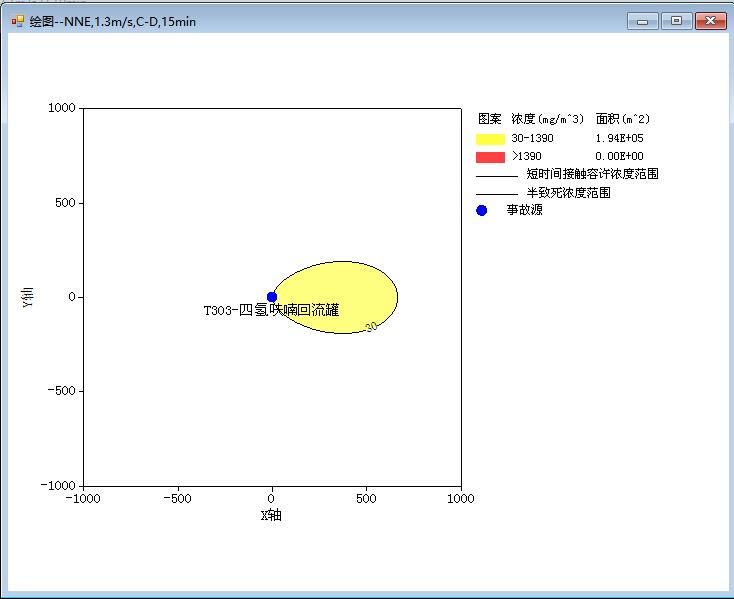This screenshot has height=599, width=734.
Task: Click the area value '1.94E+05'
Action: (619, 138)
